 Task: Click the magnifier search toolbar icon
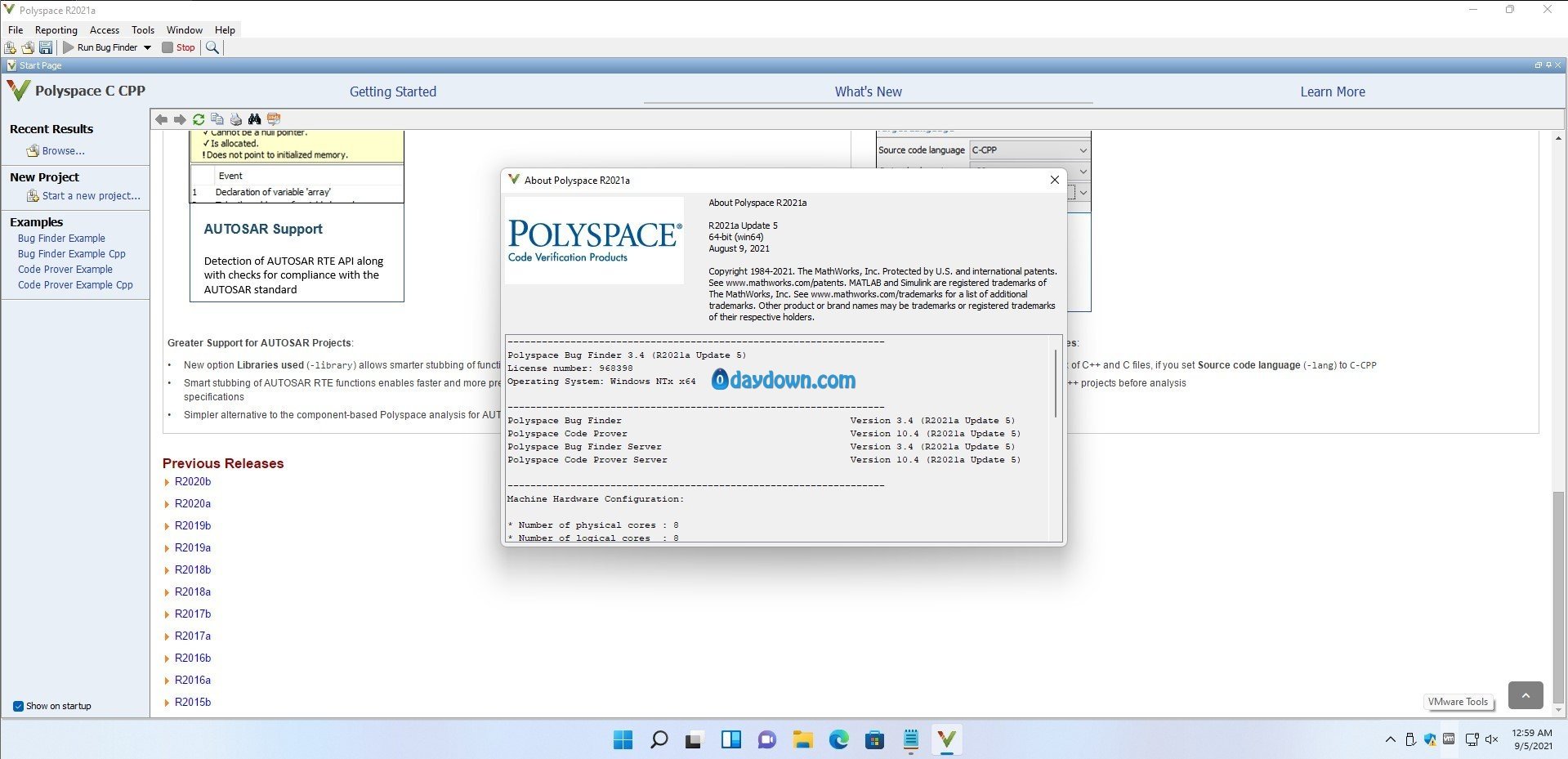[x=212, y=47]
